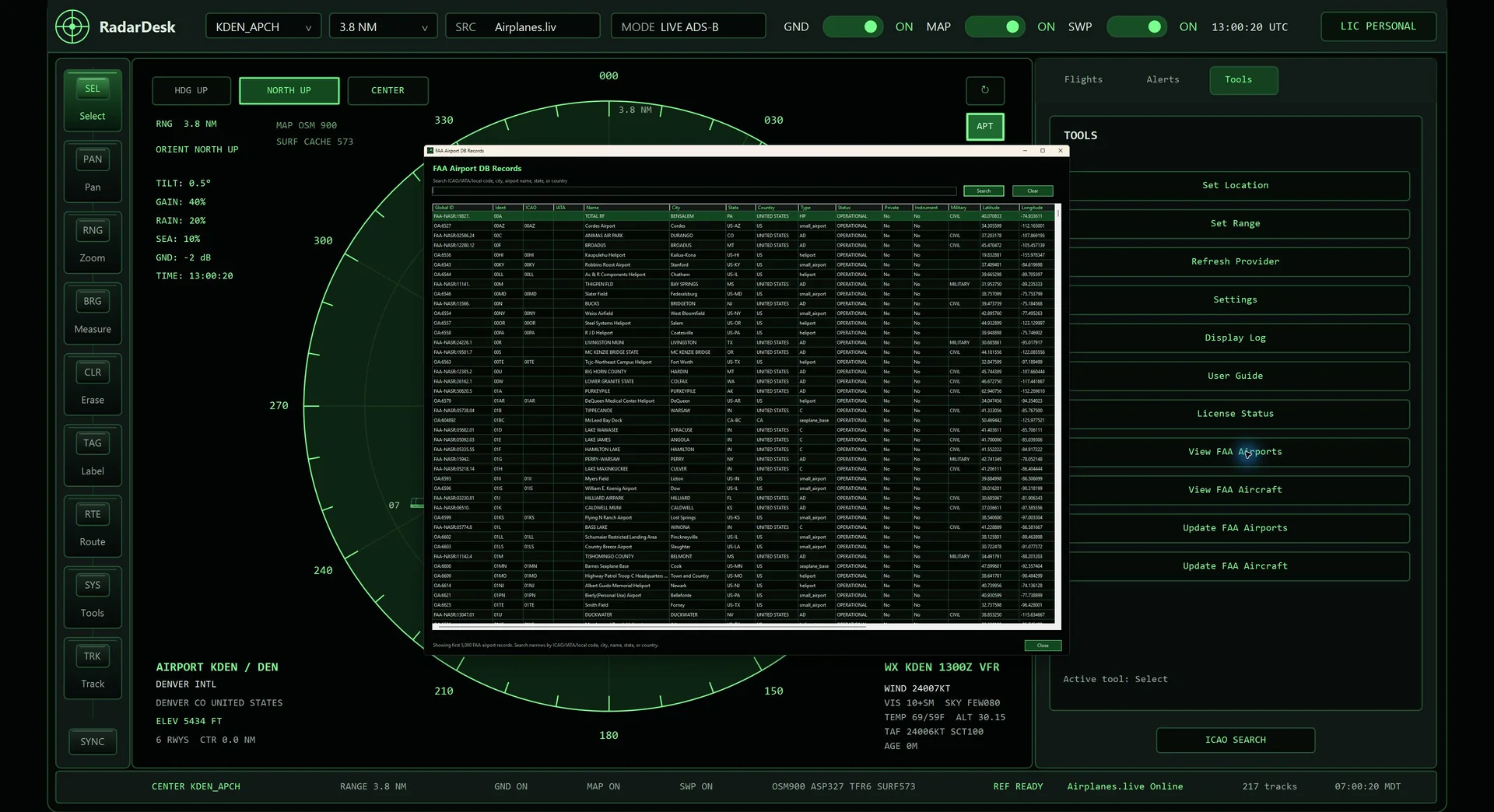1494x812 pixels.
Task: Click the City column header
Action: (x=697, y=208)
